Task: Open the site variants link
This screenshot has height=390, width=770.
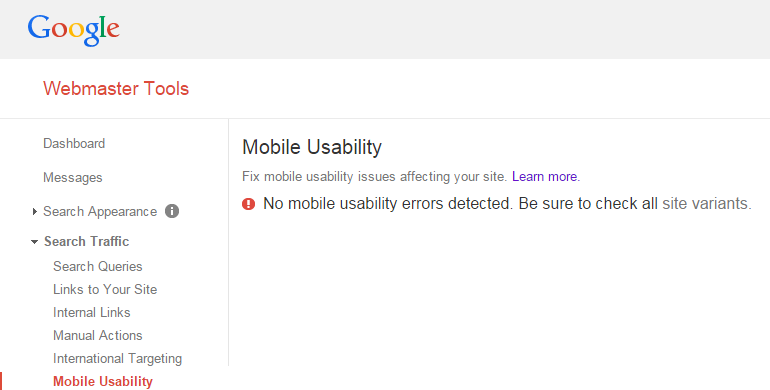Action: pyautogui.click(x=707, y=203)
